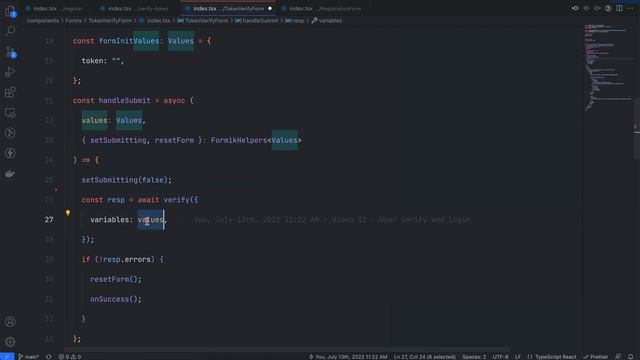Click the lightning bolt activity bar icon
This screenshot has height=360, width=640.
10,153
